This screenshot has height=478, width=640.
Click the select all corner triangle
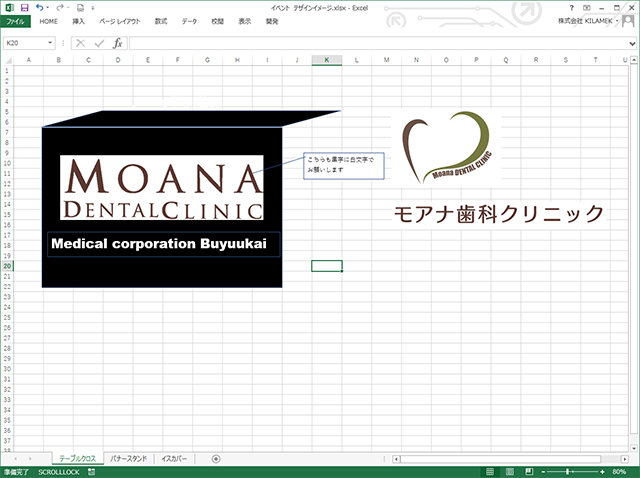pyautogui.click(x=7, y=60)
